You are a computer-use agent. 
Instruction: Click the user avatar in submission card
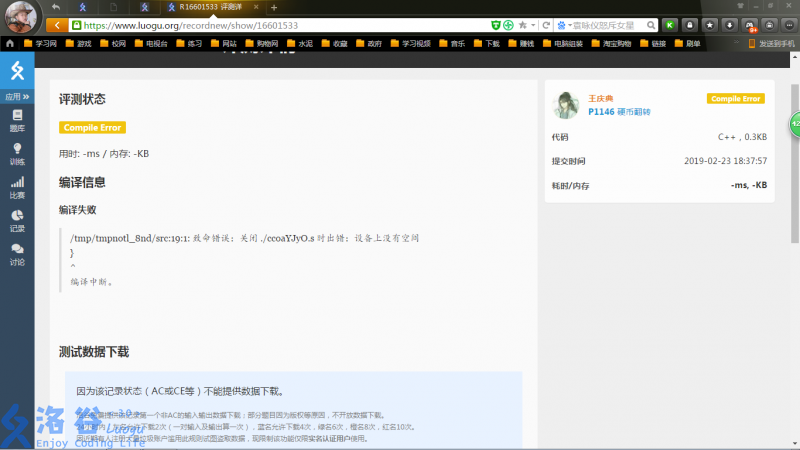[566, 105]
